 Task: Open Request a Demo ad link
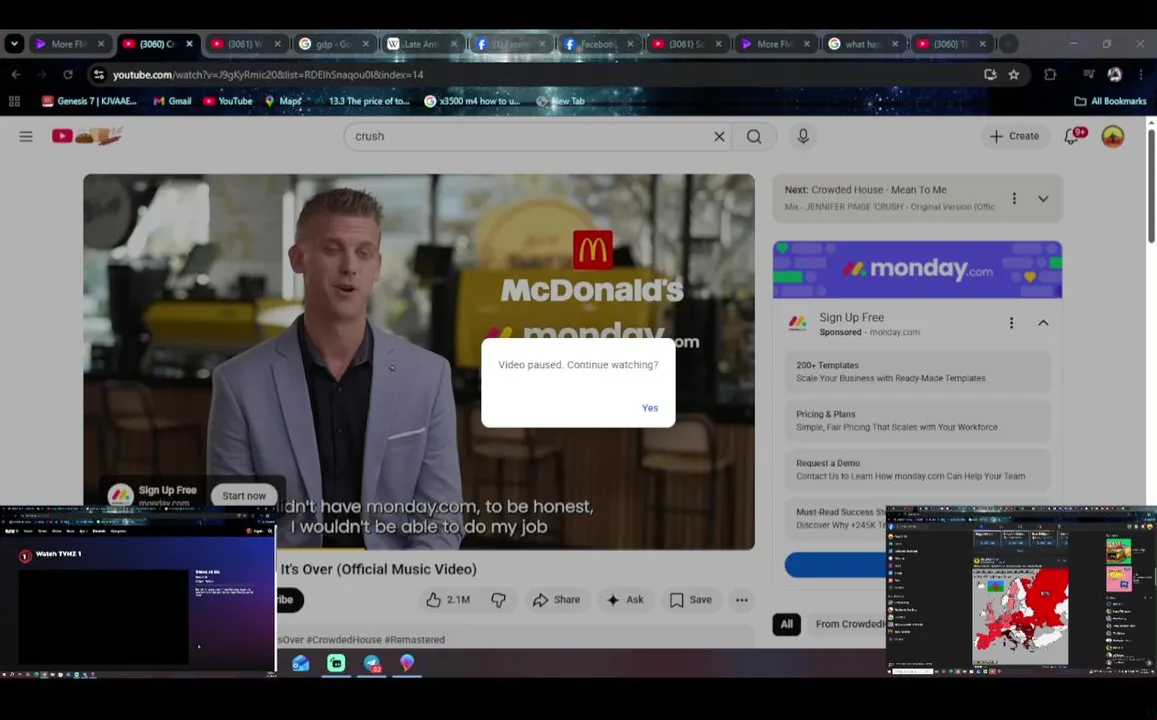point(917,470)
